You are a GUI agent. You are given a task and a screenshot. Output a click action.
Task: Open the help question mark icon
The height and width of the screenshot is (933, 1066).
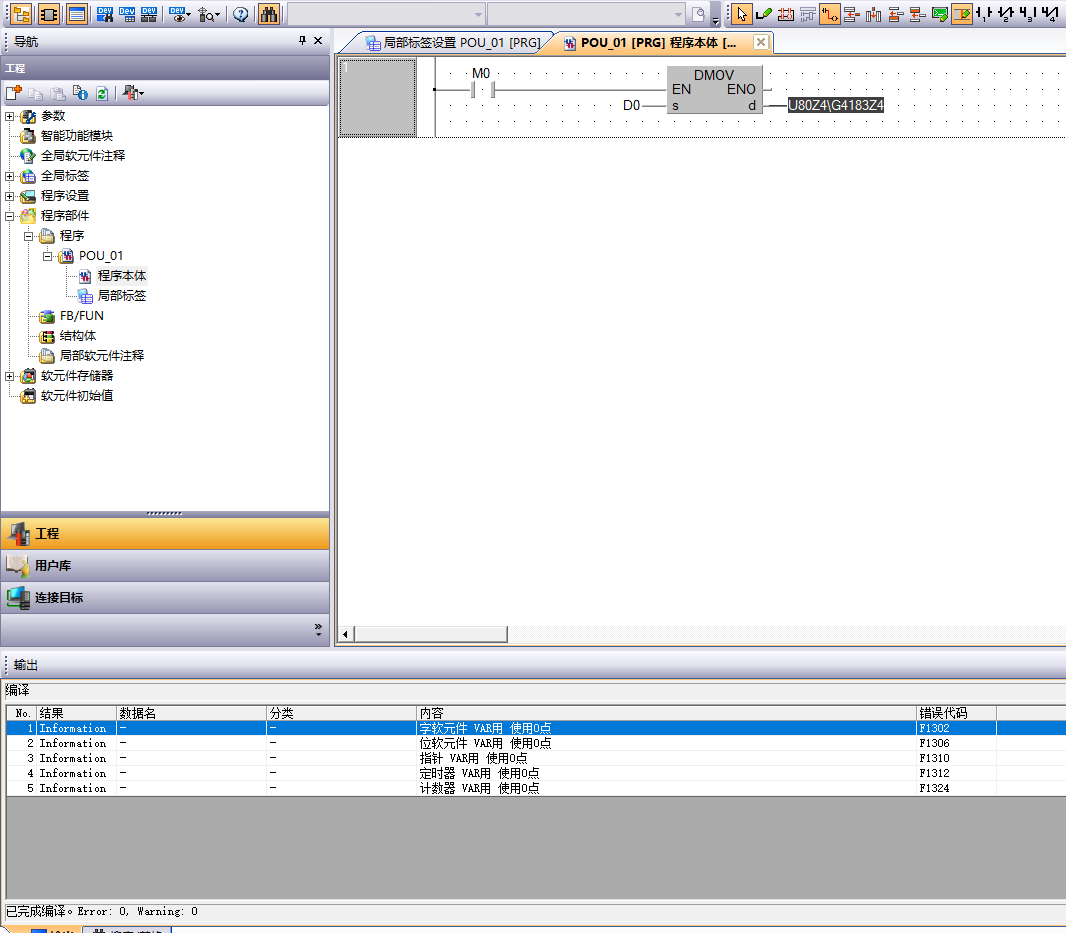240,14
